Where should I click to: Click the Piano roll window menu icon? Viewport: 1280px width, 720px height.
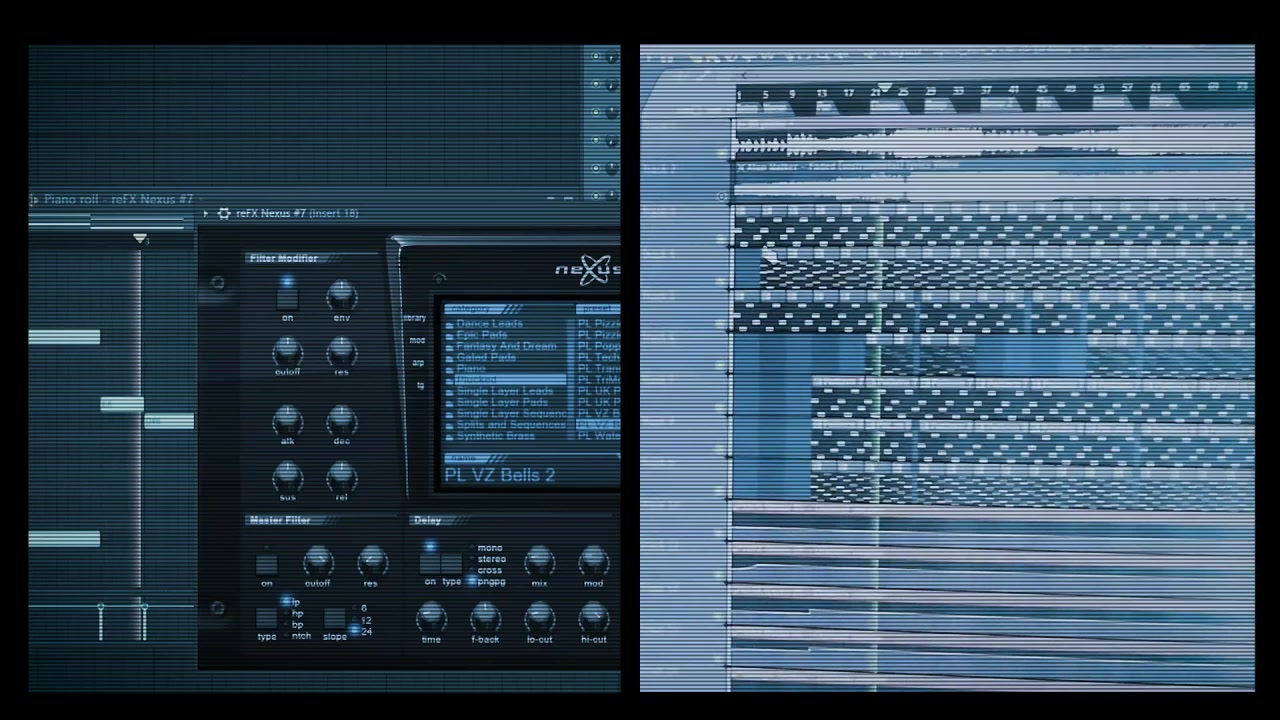34,200
